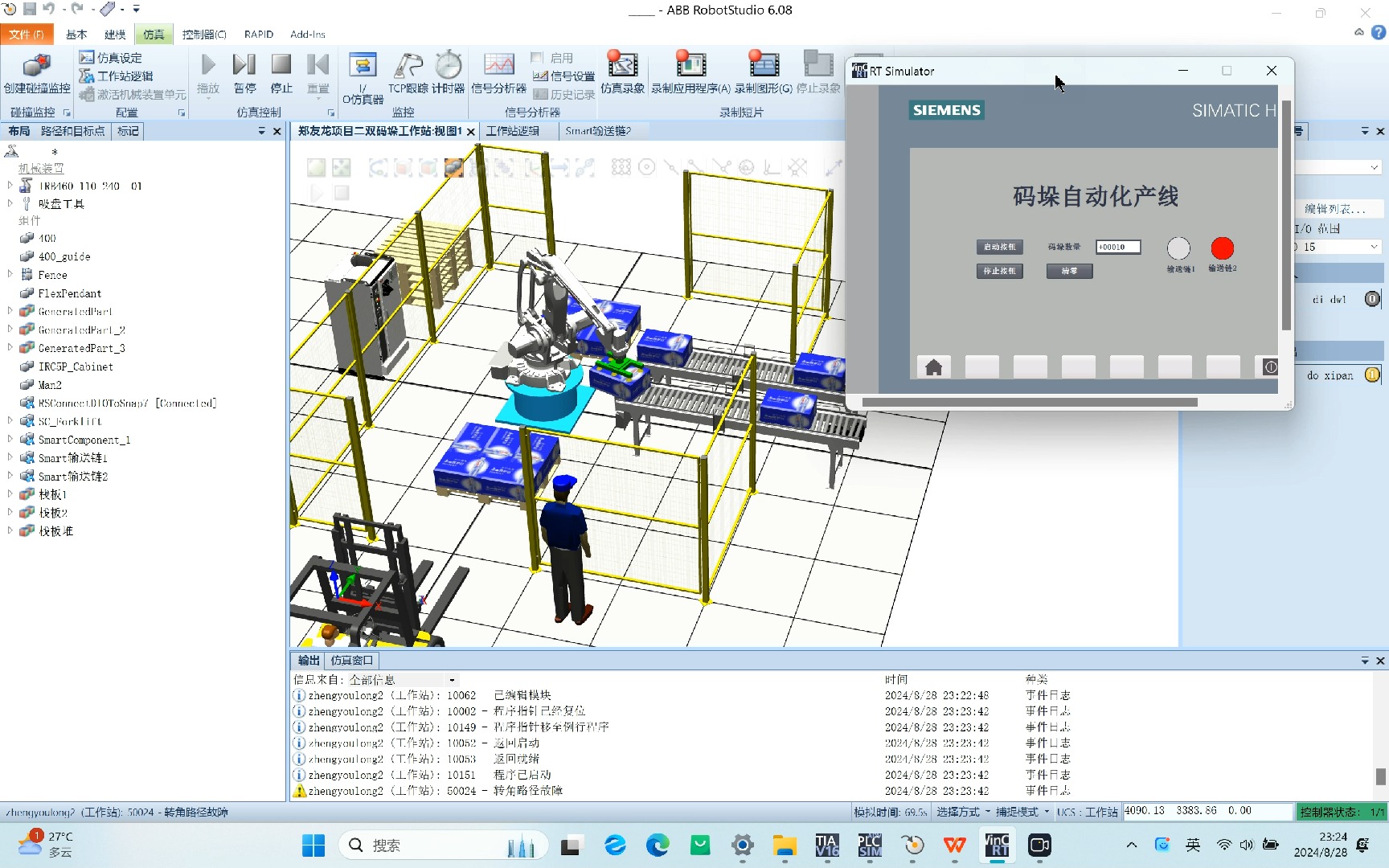Screen dimensions: 1389x868
Task: Click the 计时器 stopwatch icon
Action: 449,73
